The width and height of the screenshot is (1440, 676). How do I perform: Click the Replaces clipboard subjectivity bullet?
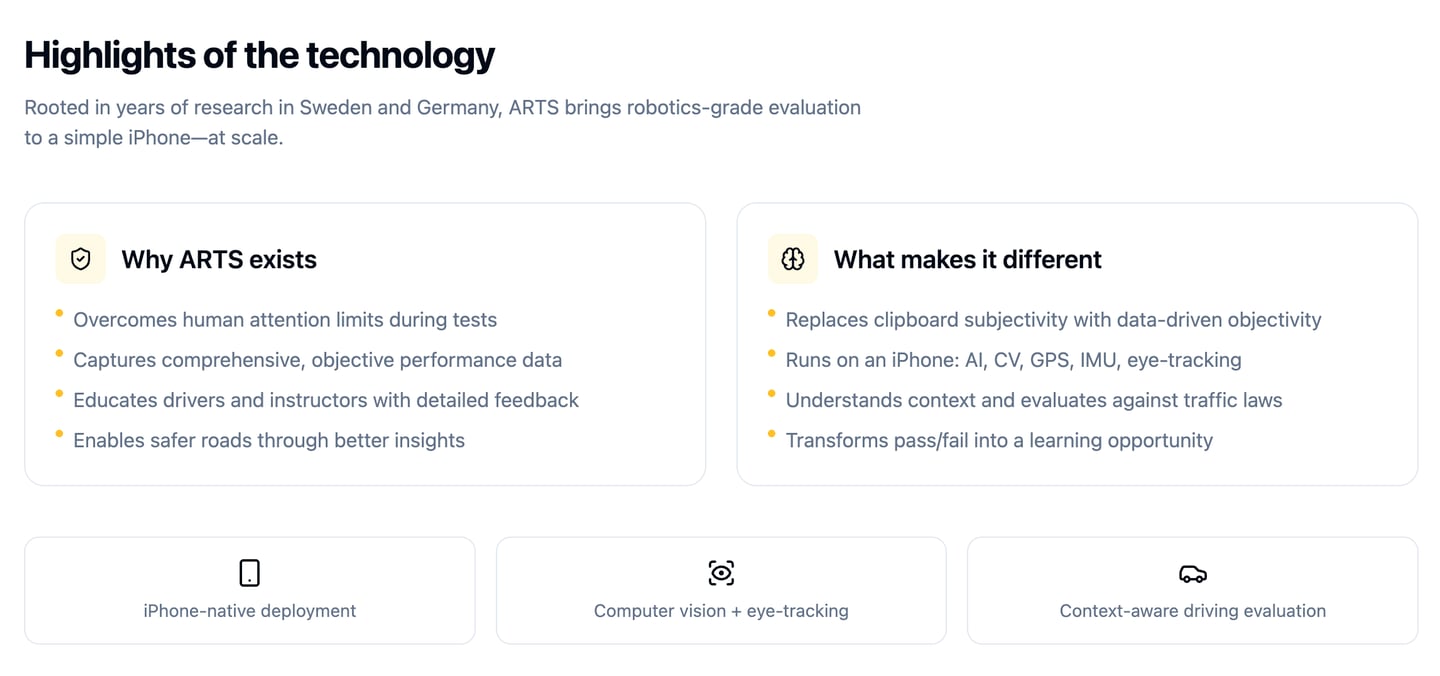point(1053,320)
